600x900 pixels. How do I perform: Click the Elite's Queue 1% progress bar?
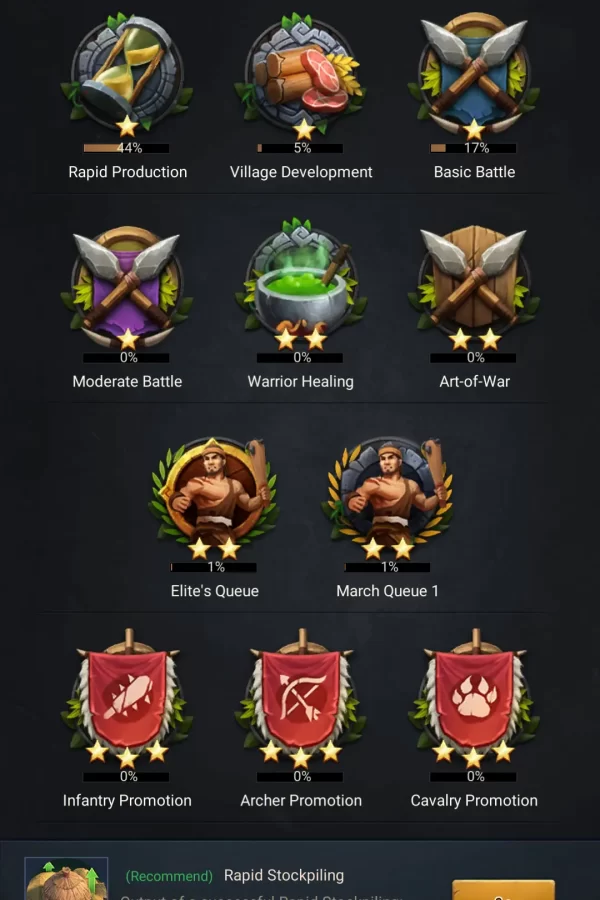[x=214, y=567]
